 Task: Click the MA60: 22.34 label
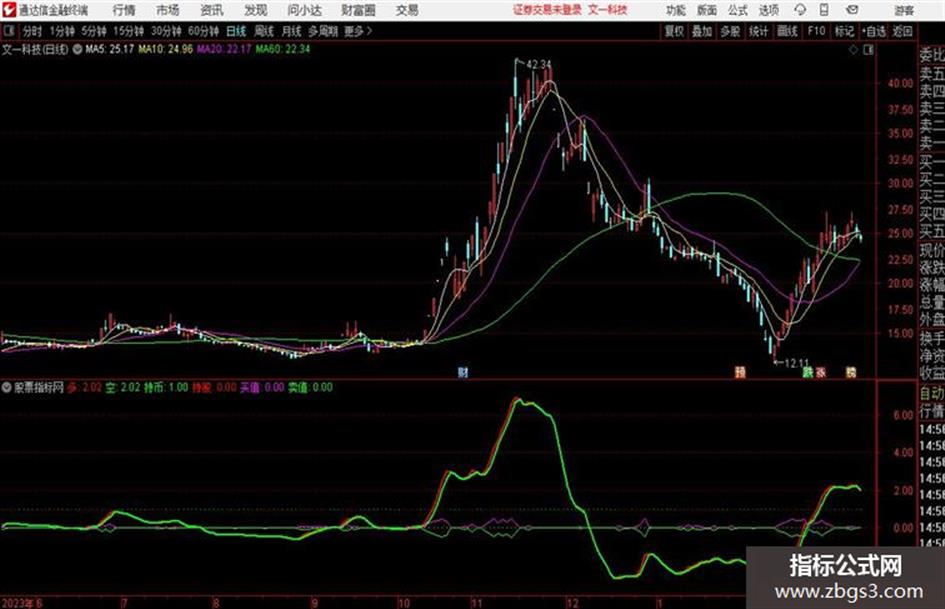pos(283,49)
